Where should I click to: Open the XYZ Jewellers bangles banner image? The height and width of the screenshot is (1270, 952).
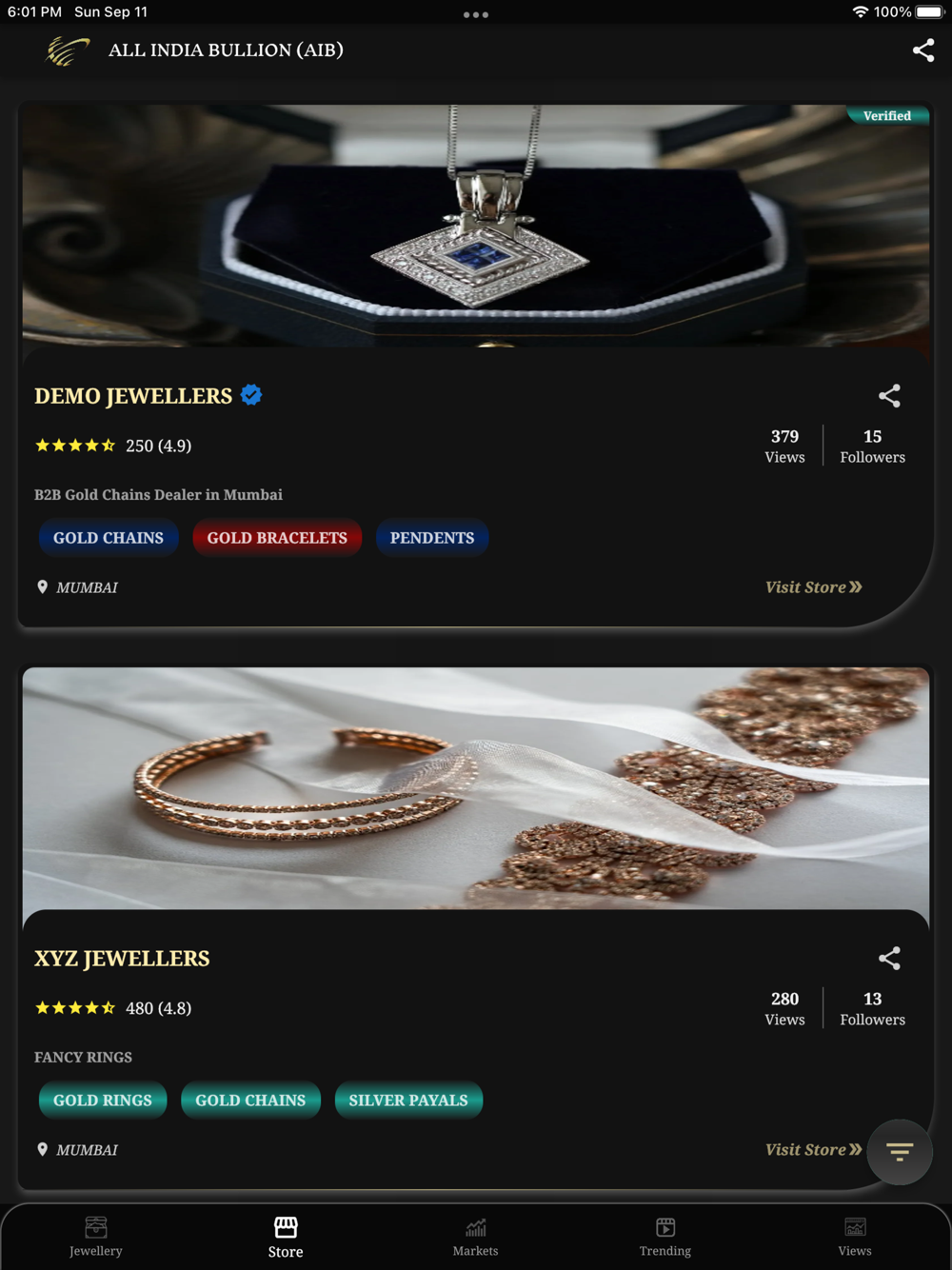pyautogui.click(x=476, y=788)
